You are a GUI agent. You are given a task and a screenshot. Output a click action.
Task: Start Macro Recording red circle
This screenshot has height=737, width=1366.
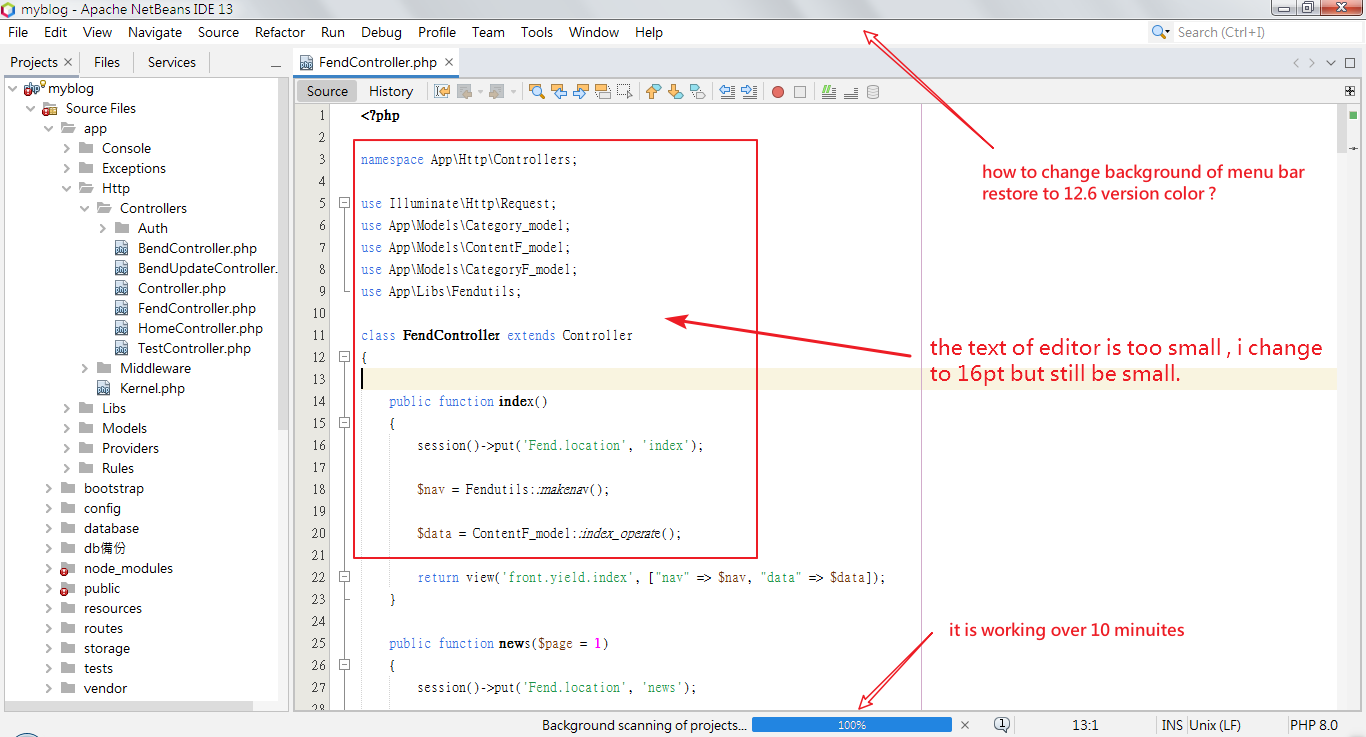(778, 92)
